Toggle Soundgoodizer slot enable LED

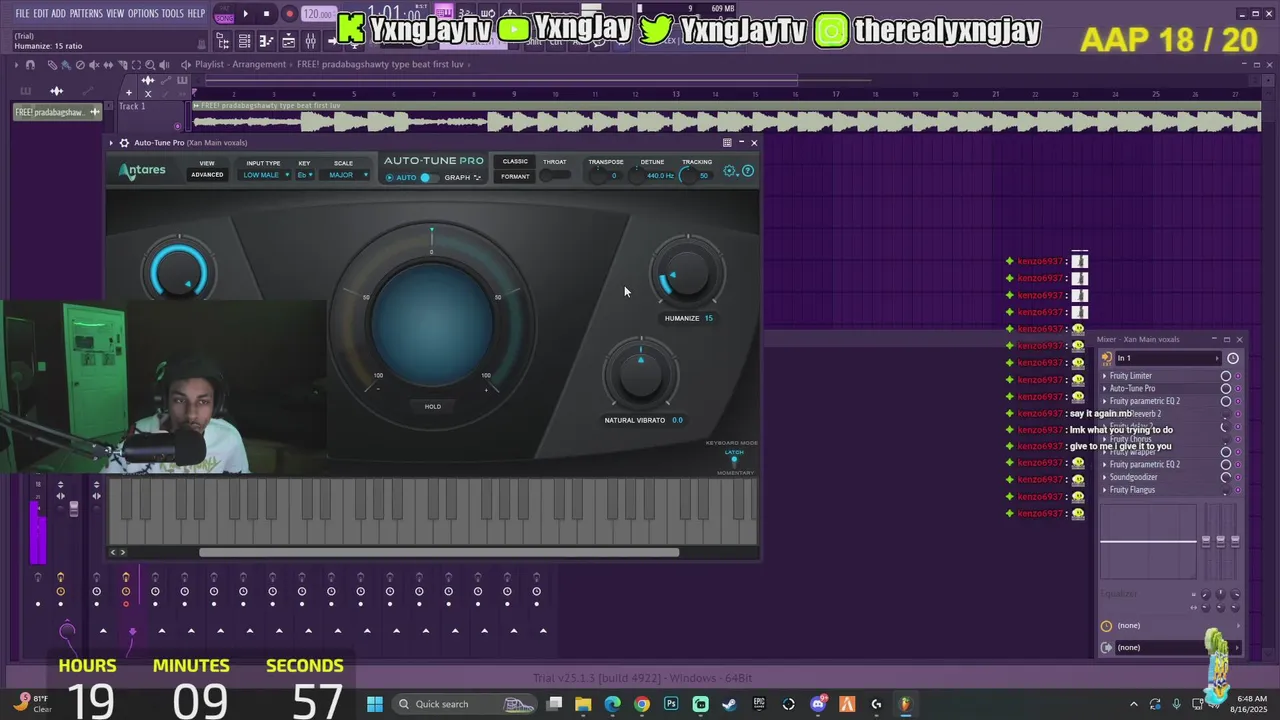[1238, 477]
